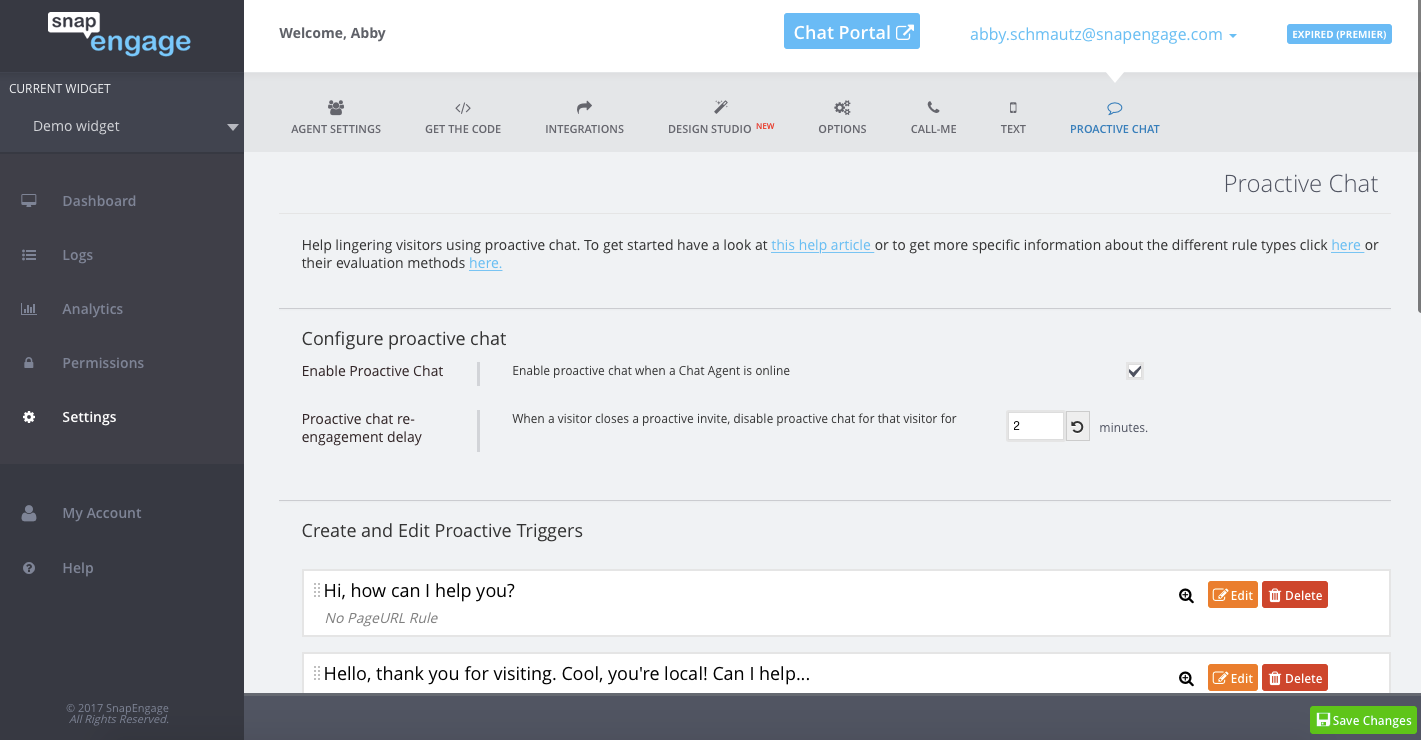Delete the "Hello, thank you for visiting" trigger
The height and width of the screenshot is (740, 1421).
coord(1295,678)
